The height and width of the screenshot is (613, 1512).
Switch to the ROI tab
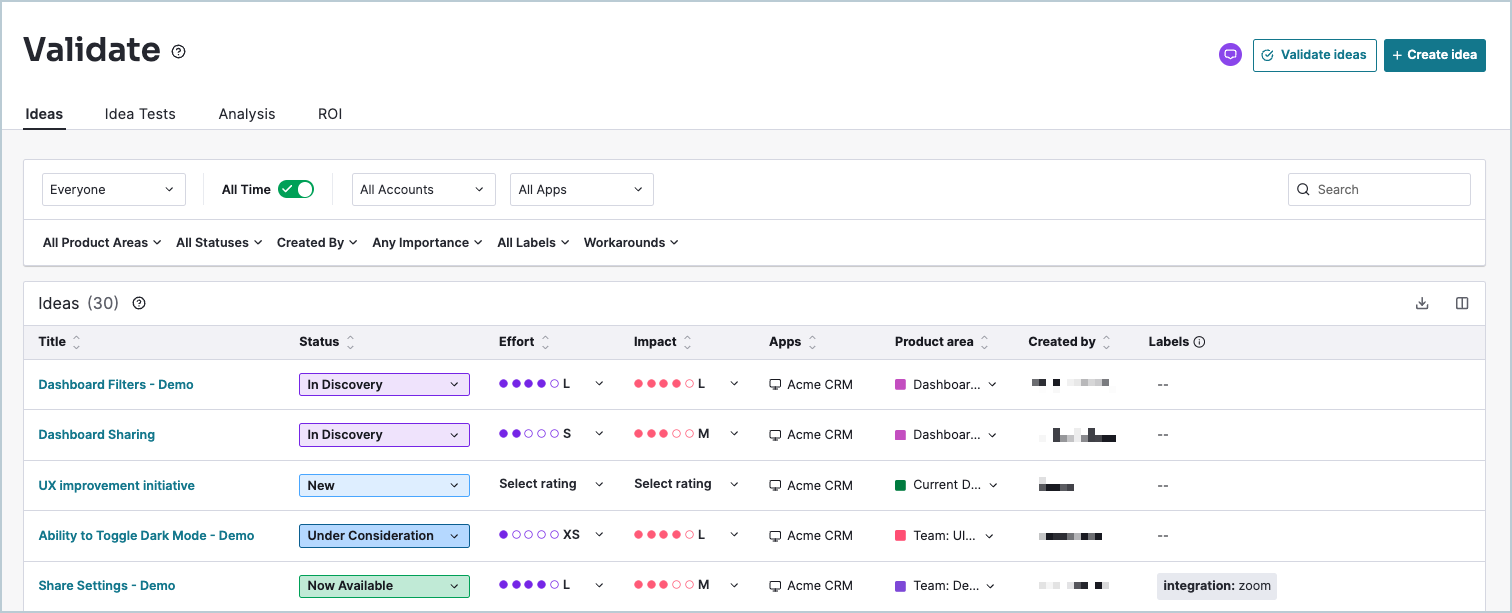[x=330, y=114]
